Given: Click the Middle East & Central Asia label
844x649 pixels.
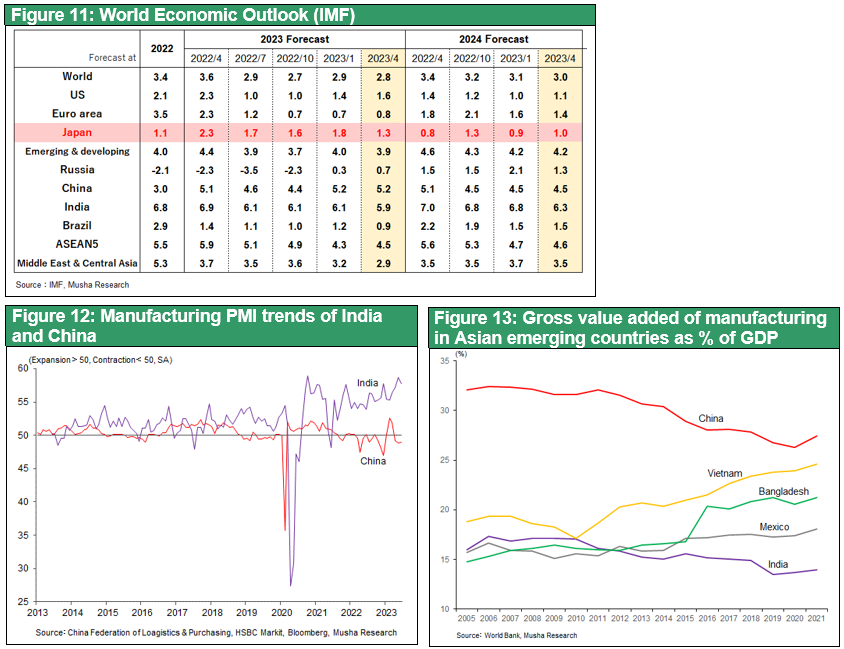Looking at the screenshot, I should pos(77,264).
